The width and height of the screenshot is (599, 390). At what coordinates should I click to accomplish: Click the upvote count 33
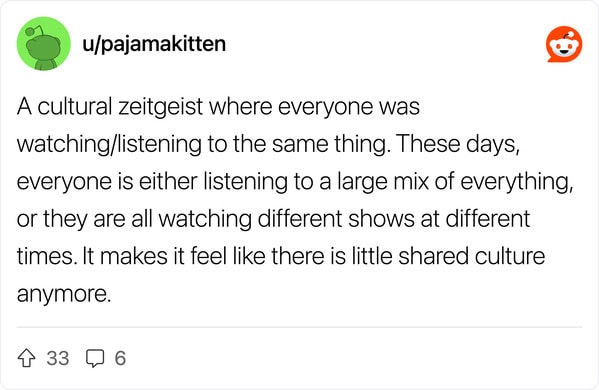[x=58, y=358]
